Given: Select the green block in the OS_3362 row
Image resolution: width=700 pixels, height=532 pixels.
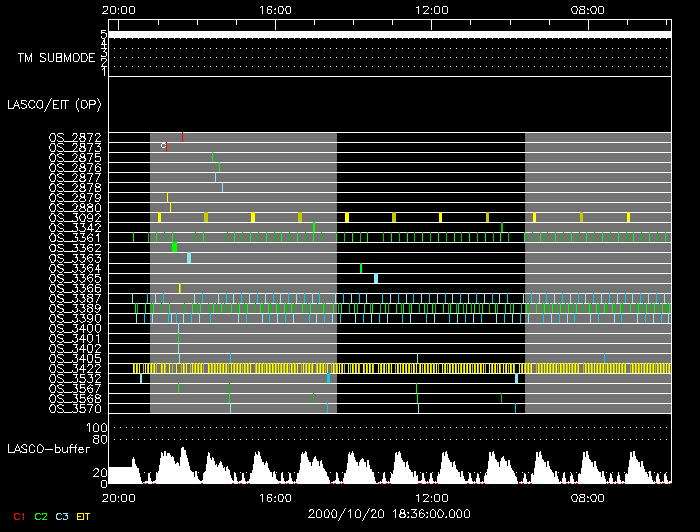Looking at the screenshot, I should tap(175, 247).
